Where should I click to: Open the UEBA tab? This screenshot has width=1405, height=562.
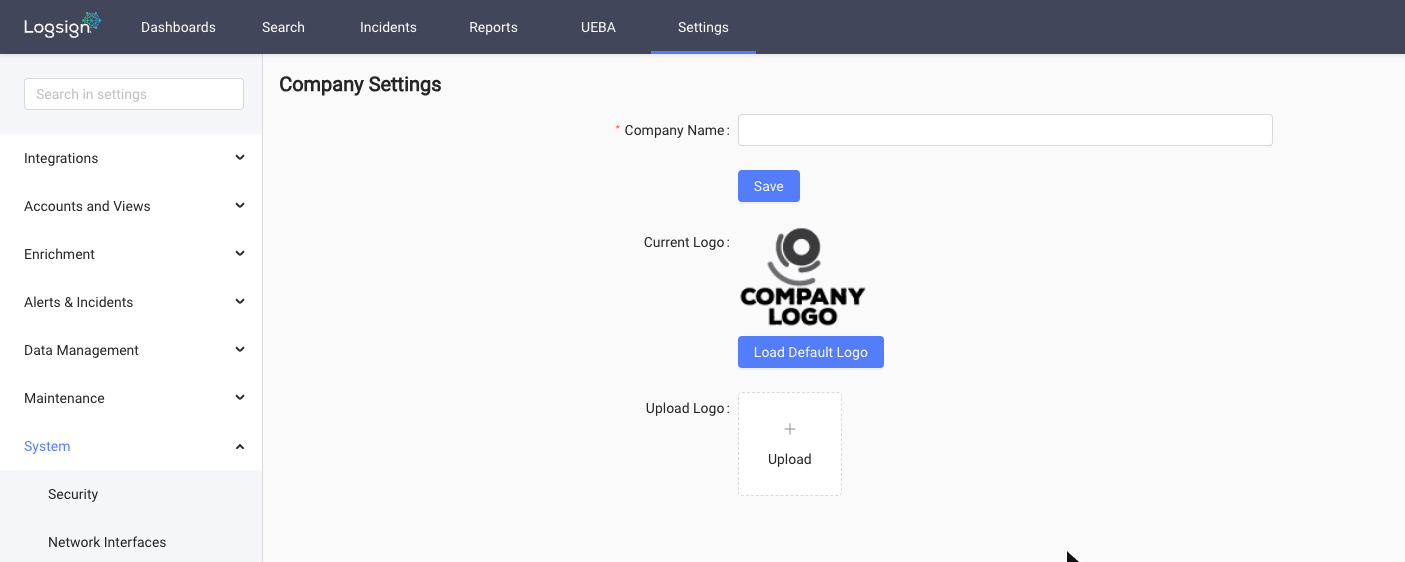[x=598, y=27]
